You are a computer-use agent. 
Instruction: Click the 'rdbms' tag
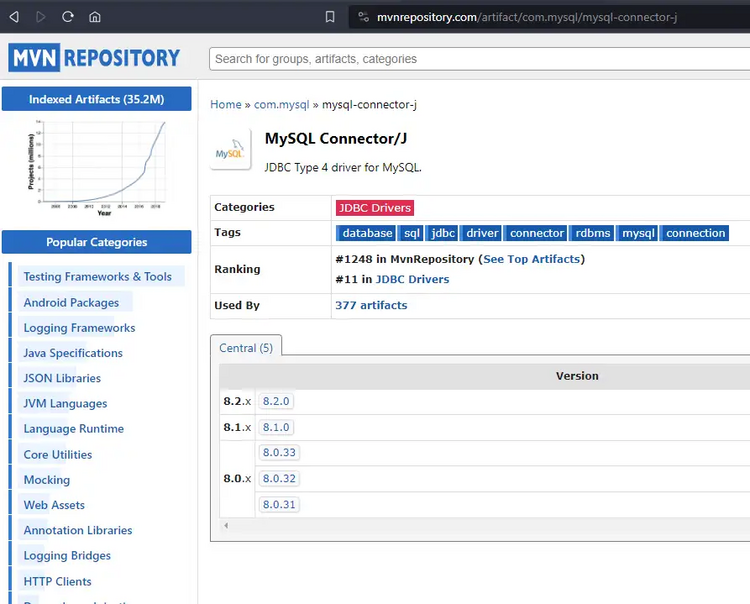click(593, 233)
